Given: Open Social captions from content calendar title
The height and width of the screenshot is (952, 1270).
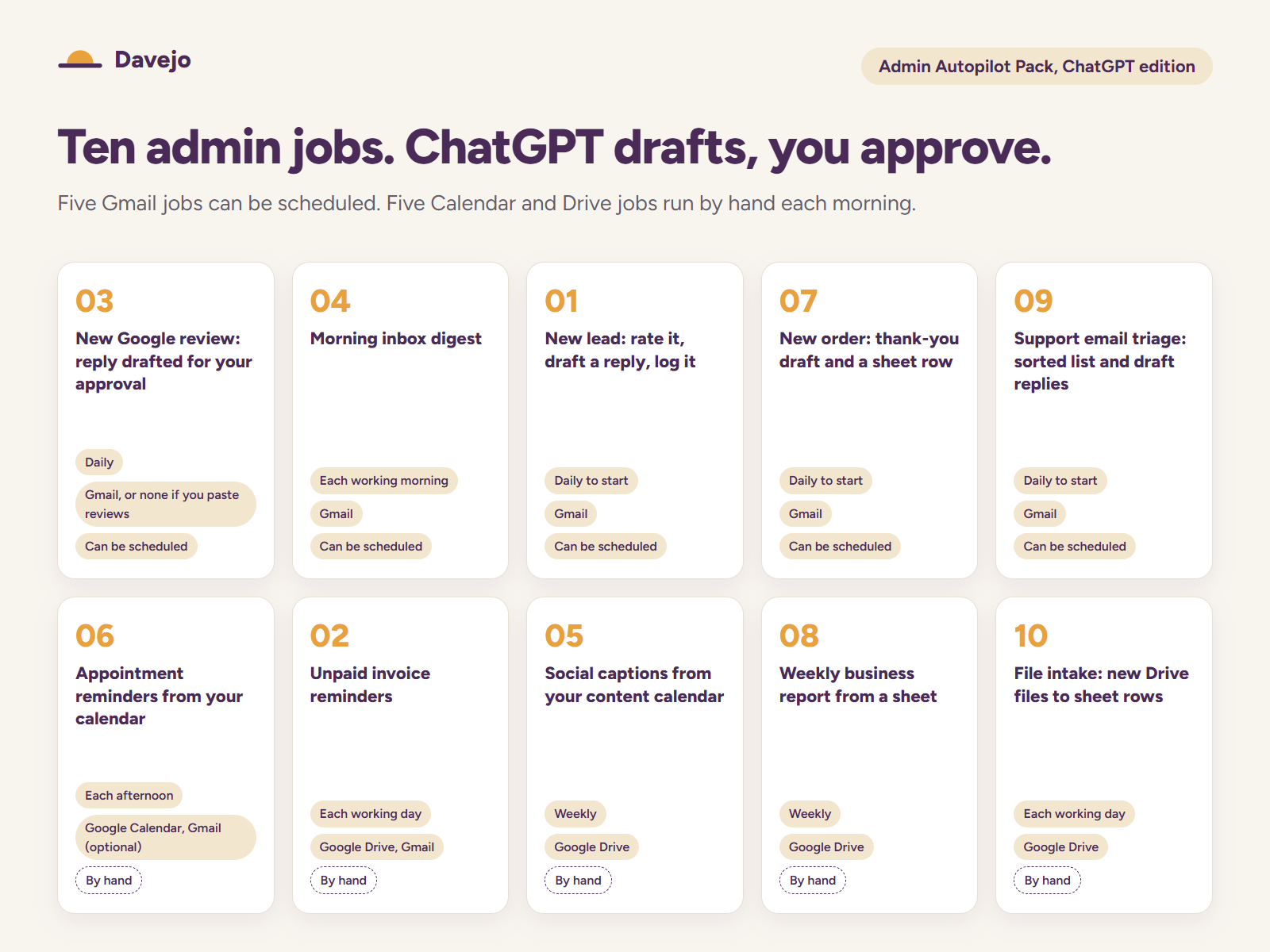Looking at the screenshot, I should [634, 685].
